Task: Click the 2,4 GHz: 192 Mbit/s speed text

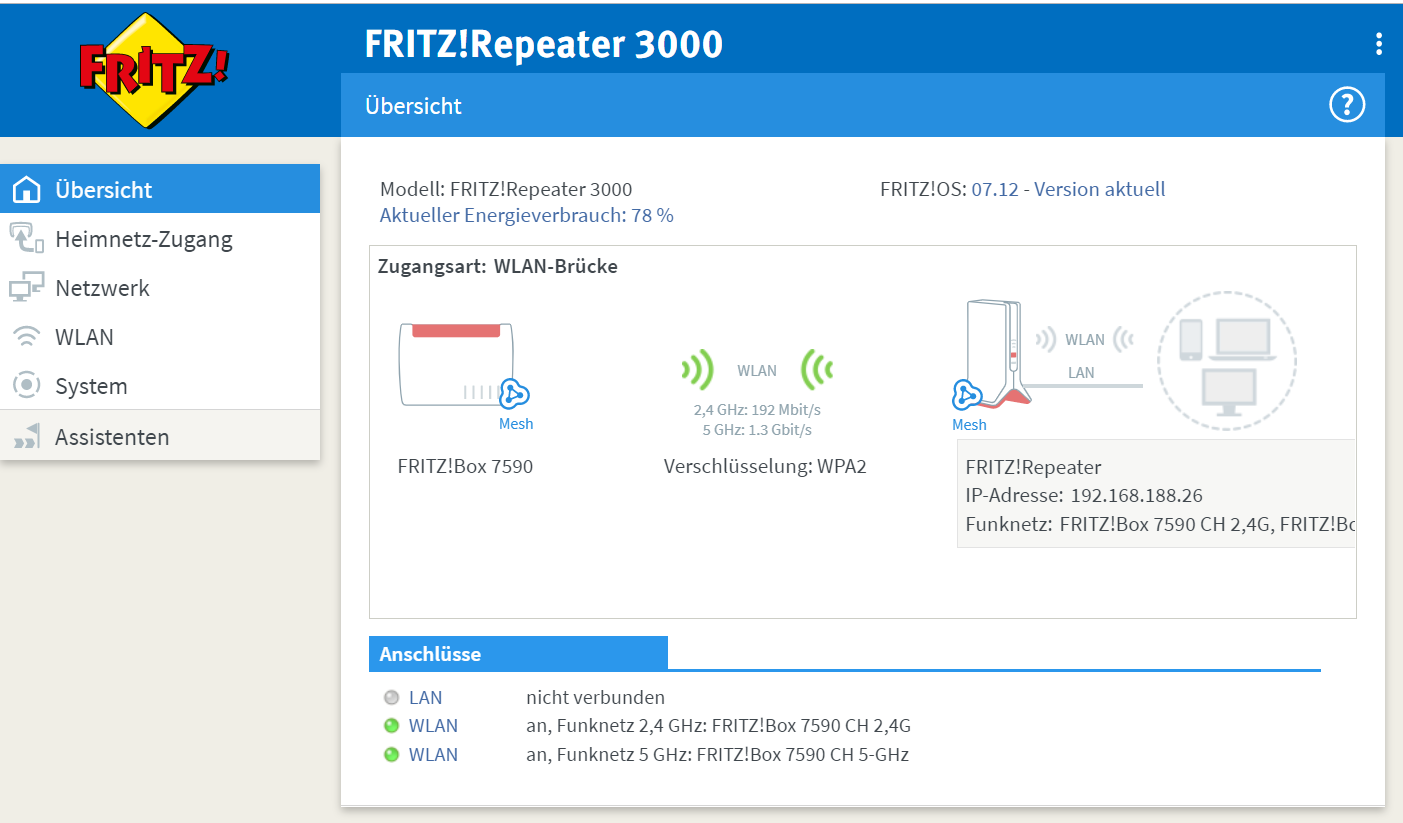Action: tap(757, 410)
